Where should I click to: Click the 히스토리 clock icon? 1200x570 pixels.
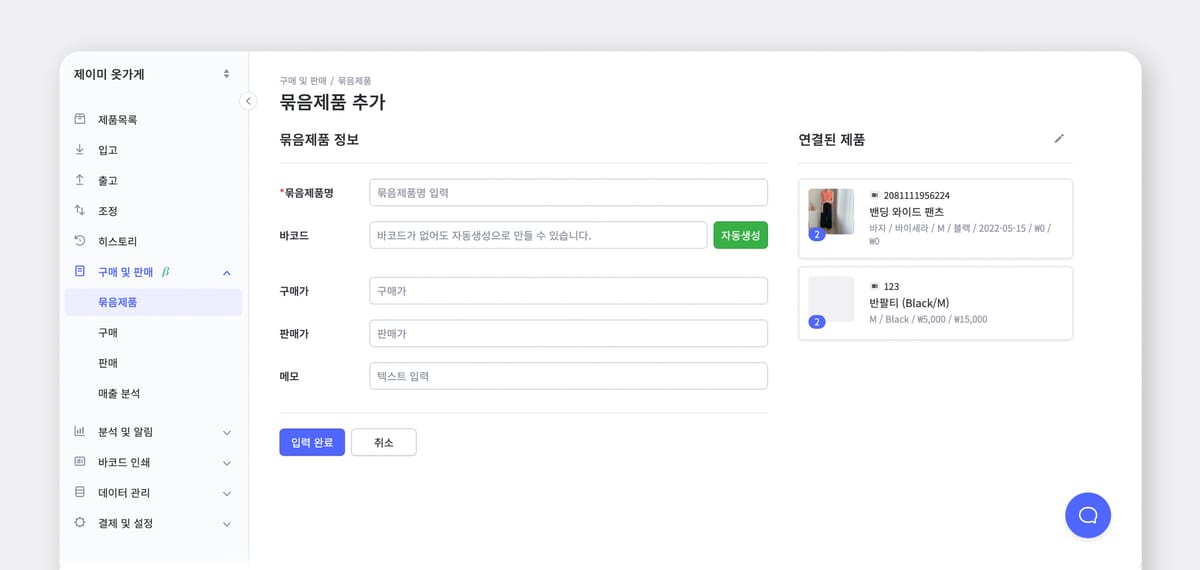pyautogui.click(x=80, y=241)
